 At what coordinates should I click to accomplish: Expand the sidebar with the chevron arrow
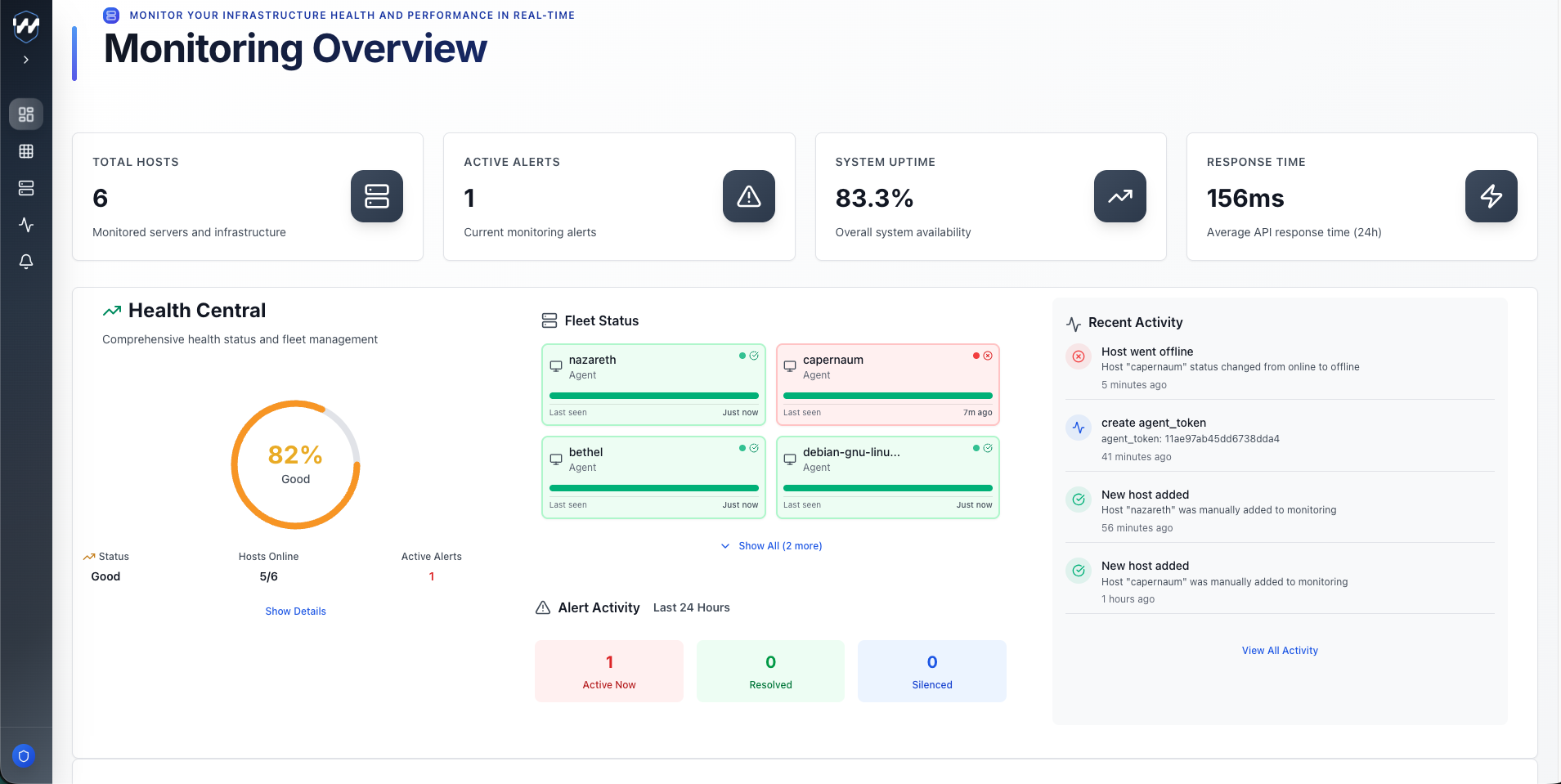26,60
